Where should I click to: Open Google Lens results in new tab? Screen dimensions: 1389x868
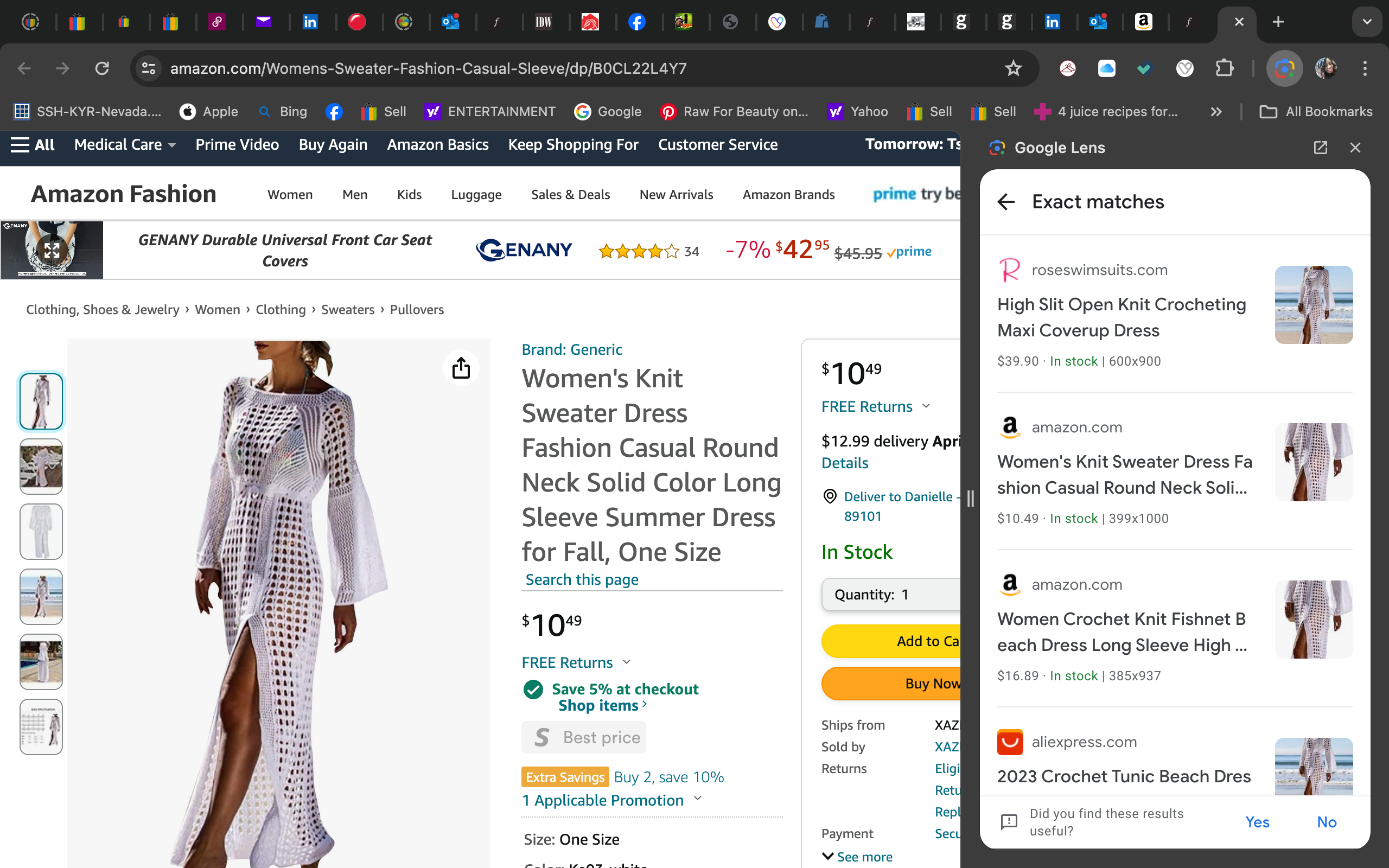[1320, 148]
